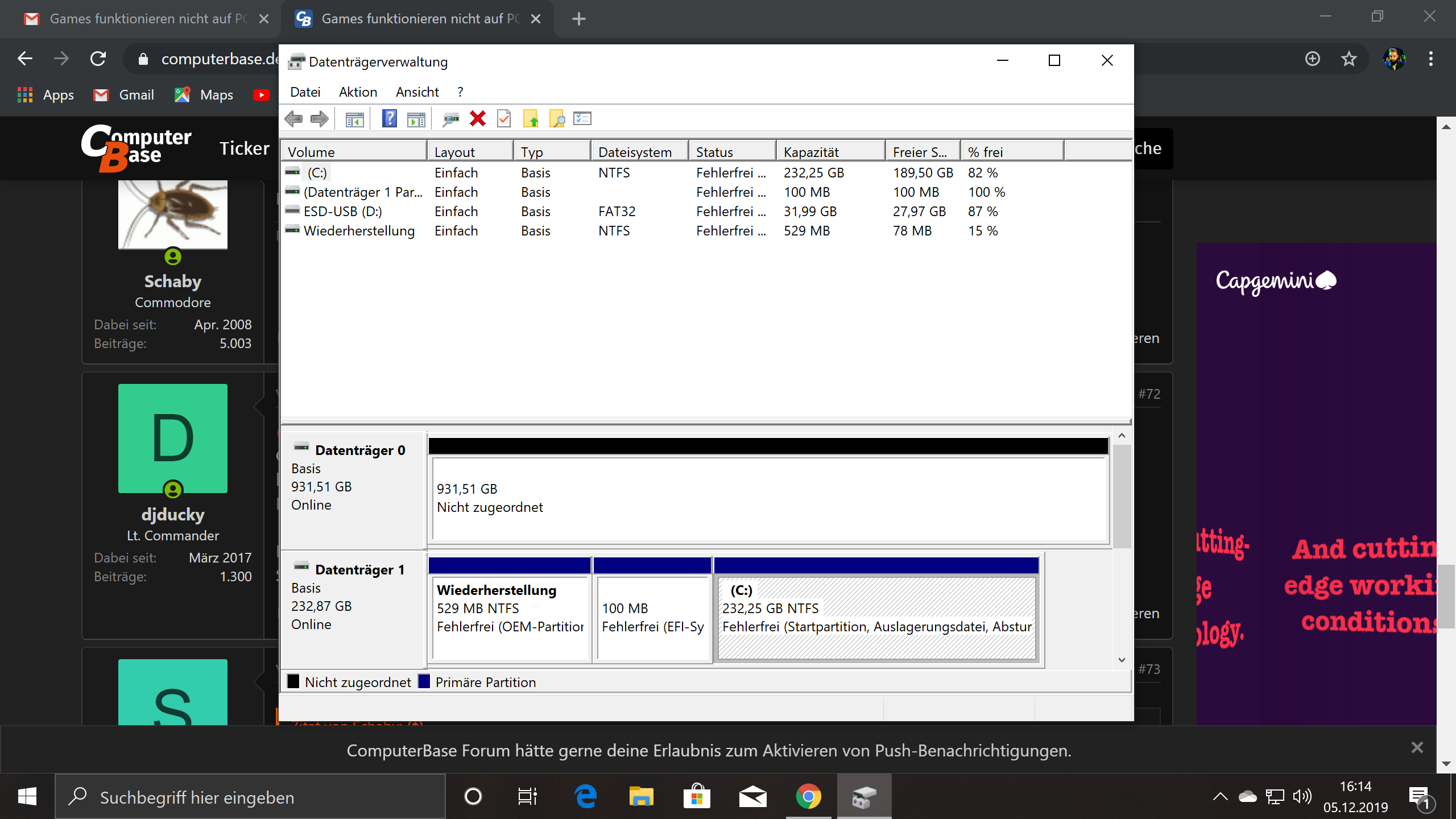
Task: Select the ESD-USB (D:) volume row
Action: 342,212
